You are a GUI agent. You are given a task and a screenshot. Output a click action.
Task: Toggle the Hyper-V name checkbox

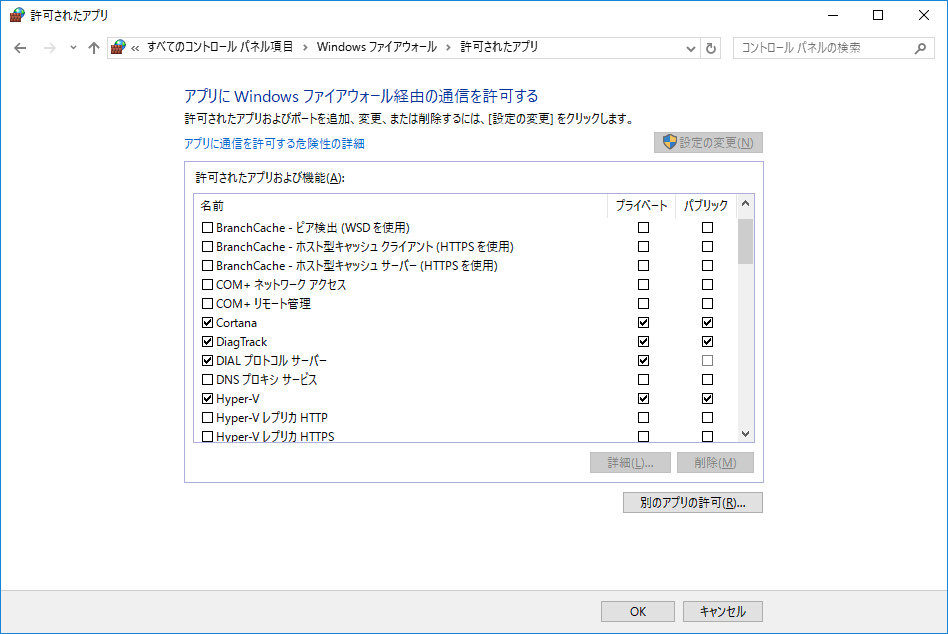[x=207, y=399]
